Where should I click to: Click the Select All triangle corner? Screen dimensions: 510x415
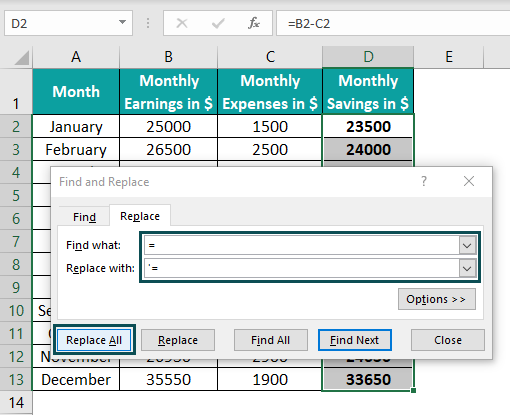click(22, 58)
